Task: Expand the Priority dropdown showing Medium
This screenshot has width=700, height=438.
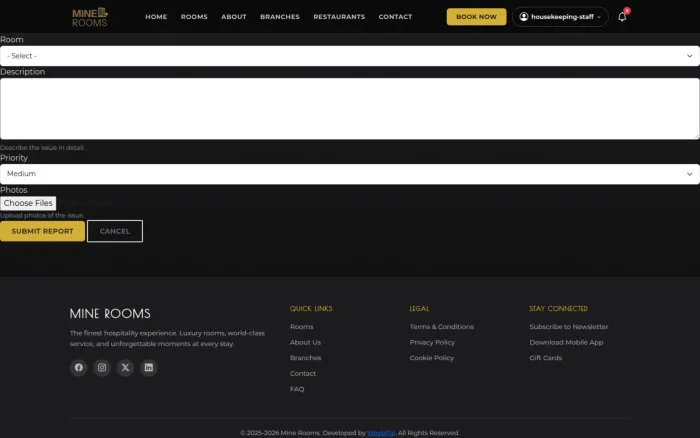Action: (350, 174)
